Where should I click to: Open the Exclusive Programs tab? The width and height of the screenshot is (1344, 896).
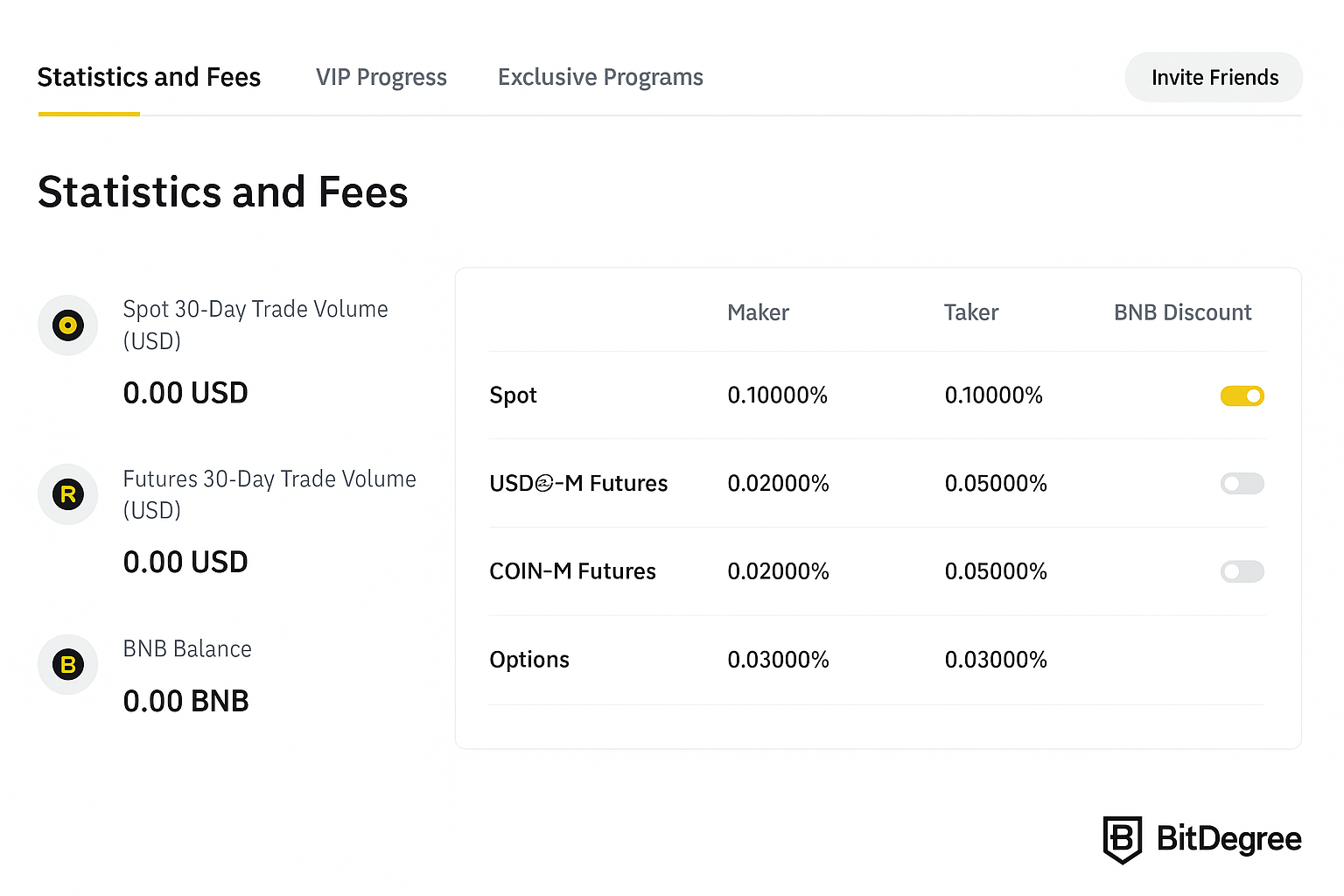click(600, 78)
